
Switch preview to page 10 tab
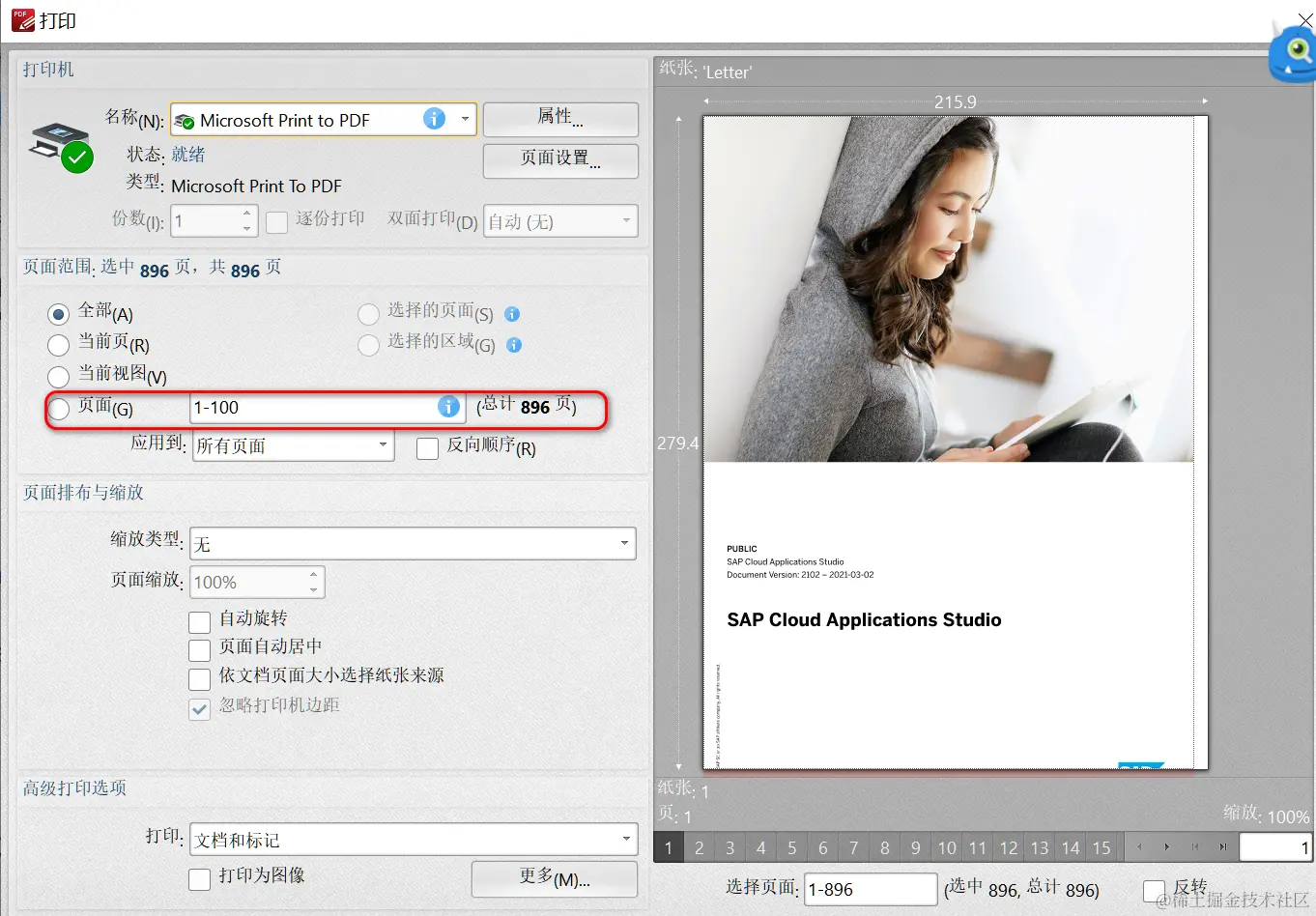pos(947,847)
